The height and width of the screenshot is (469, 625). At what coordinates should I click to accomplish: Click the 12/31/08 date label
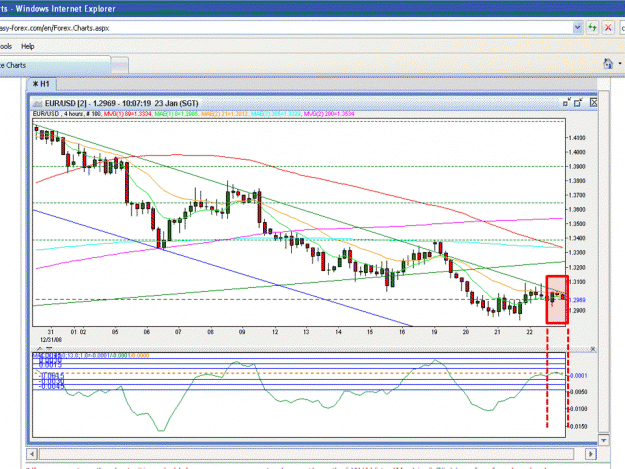51,340
